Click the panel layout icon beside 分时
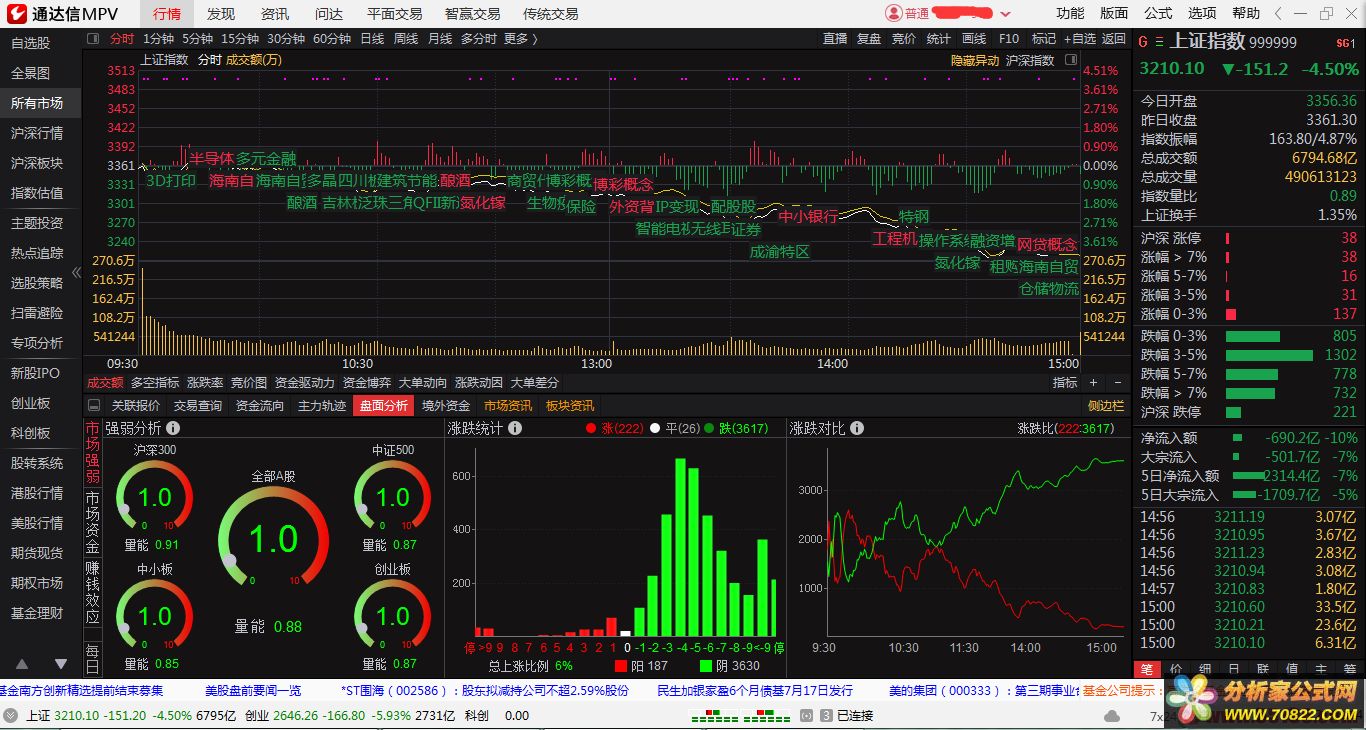This screenshot has height=730, width=1366. point(93,38)
